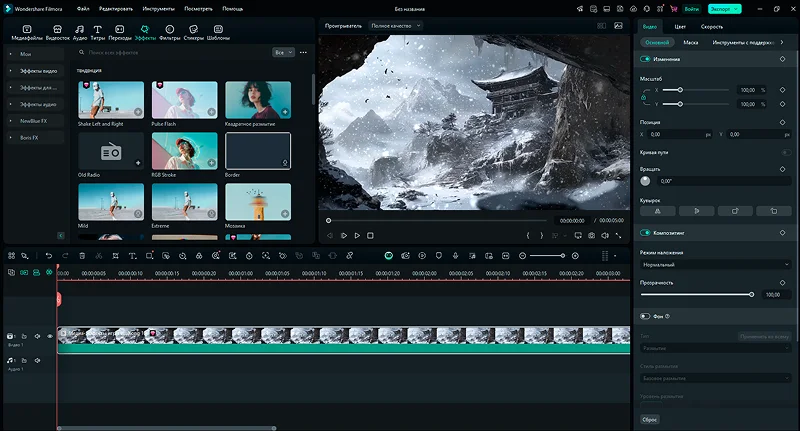Viewport: 800px width, 431px height.
Task: Open the Редактировать menu
Action: tap(116, 9)
